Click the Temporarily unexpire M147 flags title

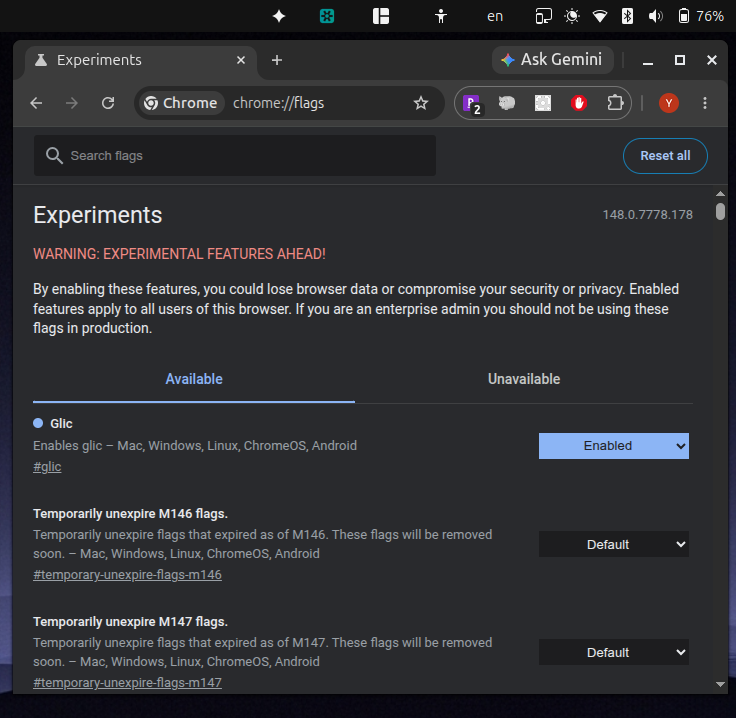coord(130,622)
